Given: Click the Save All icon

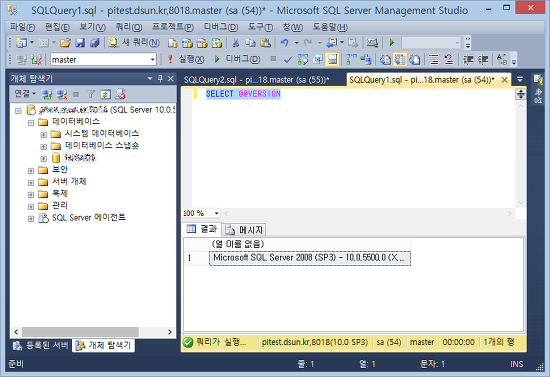Looking at the screenshot, I should (95, 43).
